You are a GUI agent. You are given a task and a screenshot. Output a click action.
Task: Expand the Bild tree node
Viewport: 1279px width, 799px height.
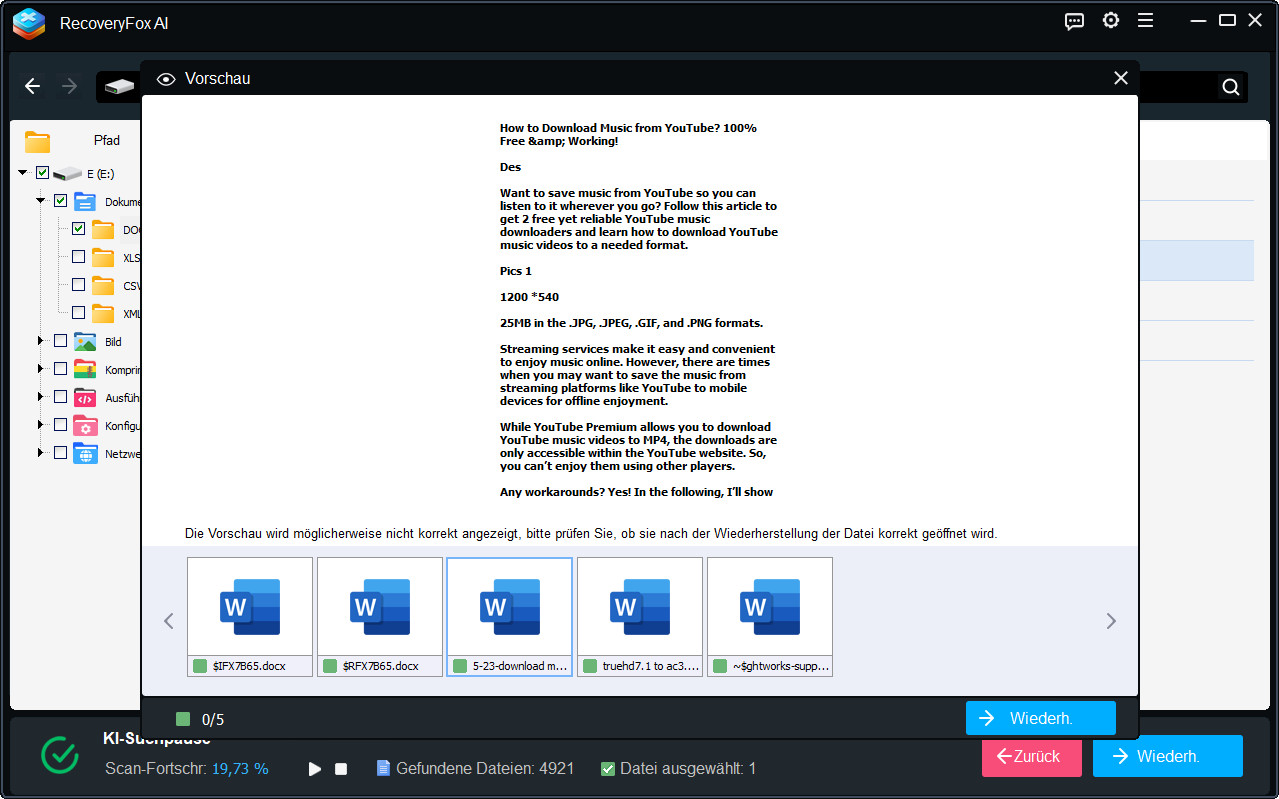click(x=41, y=341)
